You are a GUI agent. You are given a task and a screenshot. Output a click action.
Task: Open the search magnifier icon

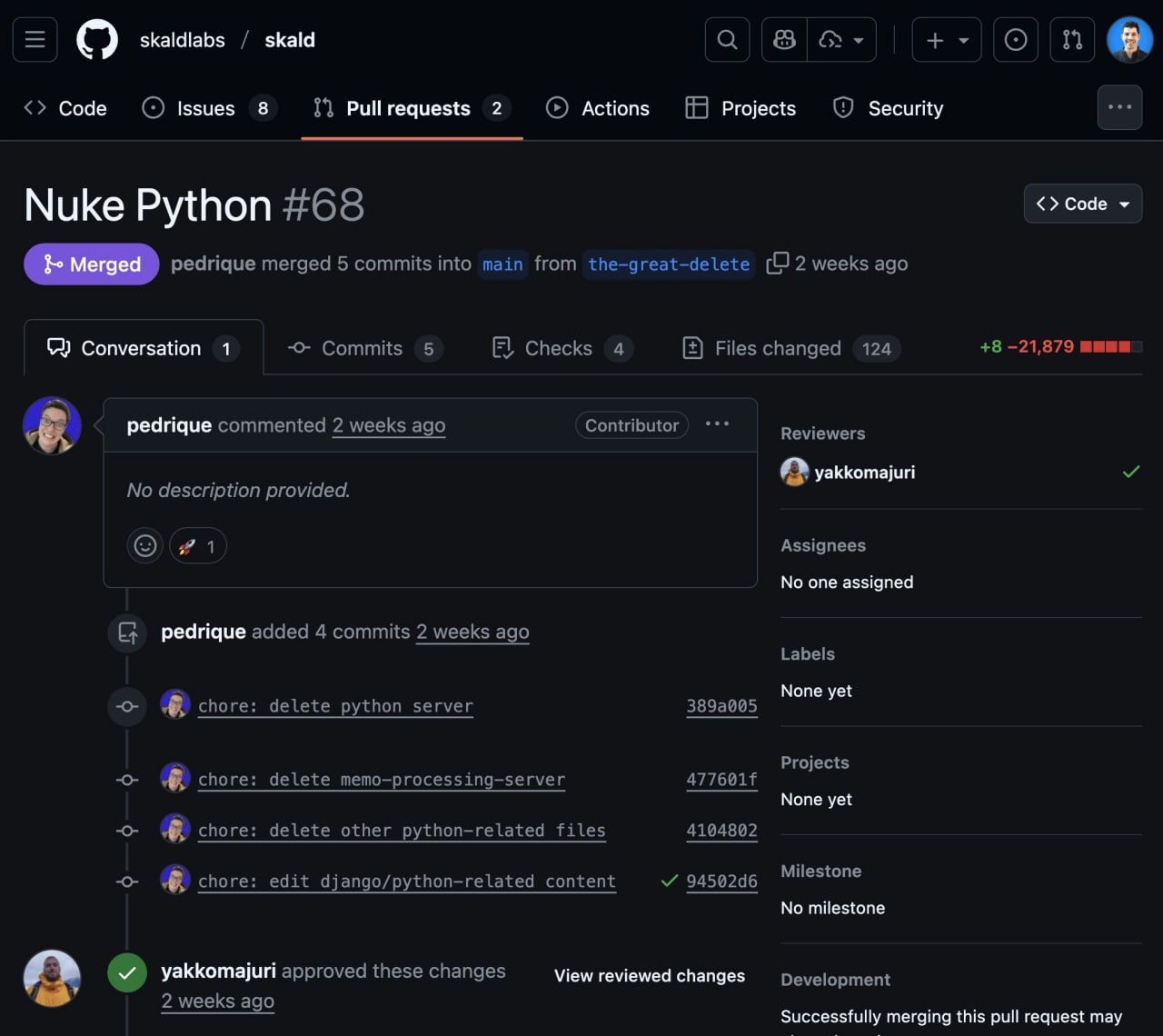[x=727, y=40]
